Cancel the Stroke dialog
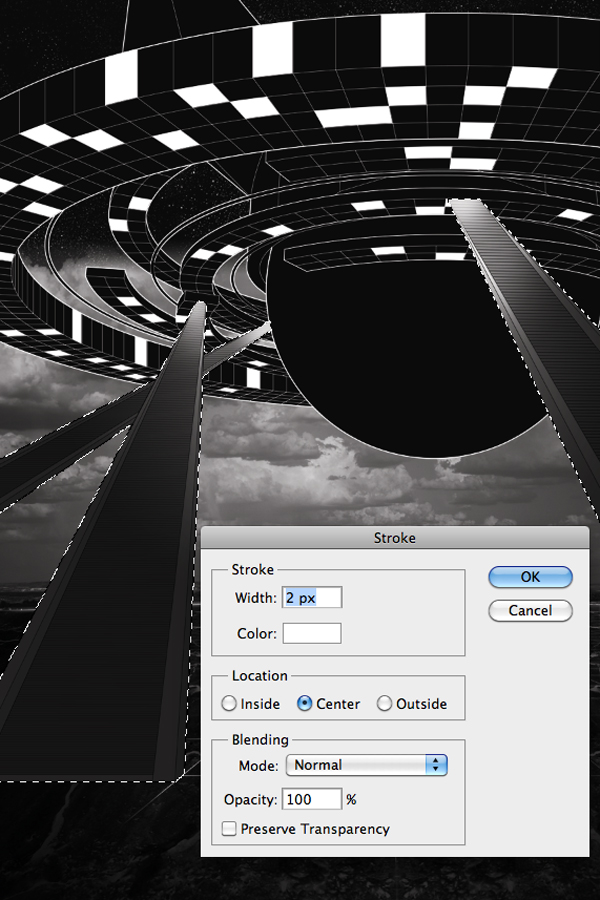The height and width of the screenshot is (900, 600). (x=530, y=610)
